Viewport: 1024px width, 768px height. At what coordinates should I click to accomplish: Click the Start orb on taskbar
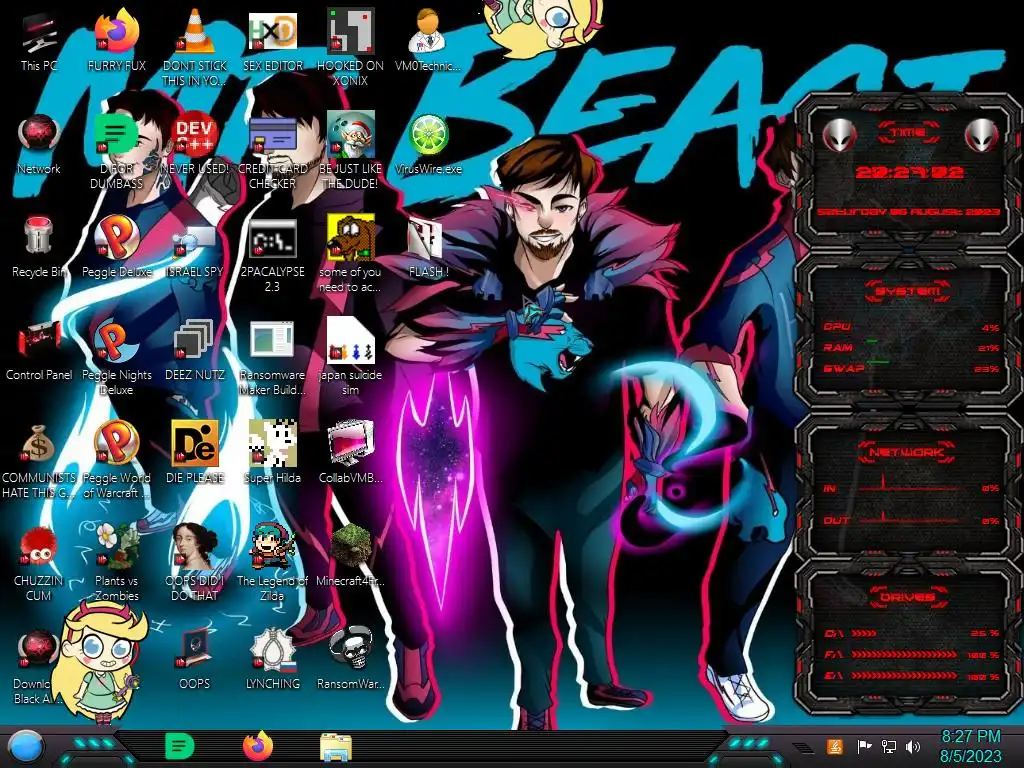25,746
